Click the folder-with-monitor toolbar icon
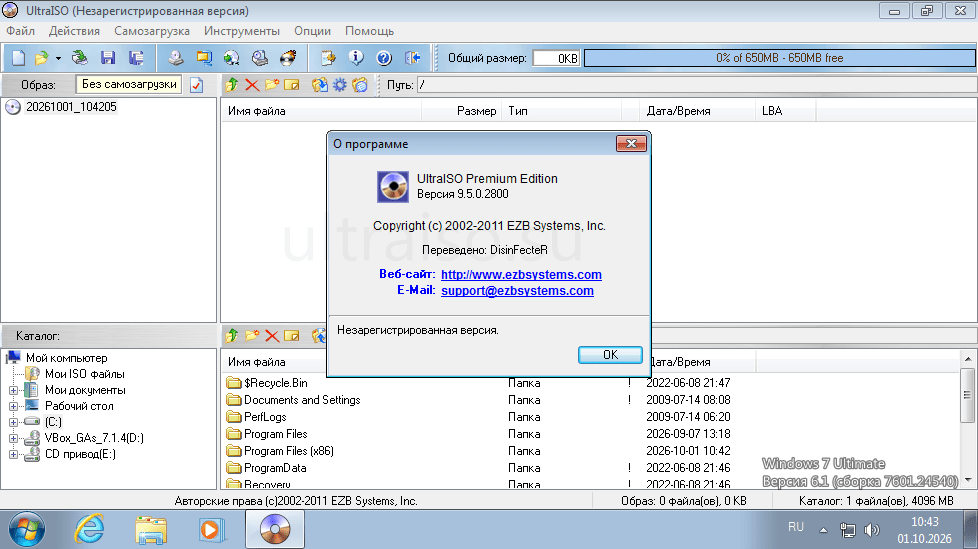This screenshot has height=549, width=978. point(204,58)
